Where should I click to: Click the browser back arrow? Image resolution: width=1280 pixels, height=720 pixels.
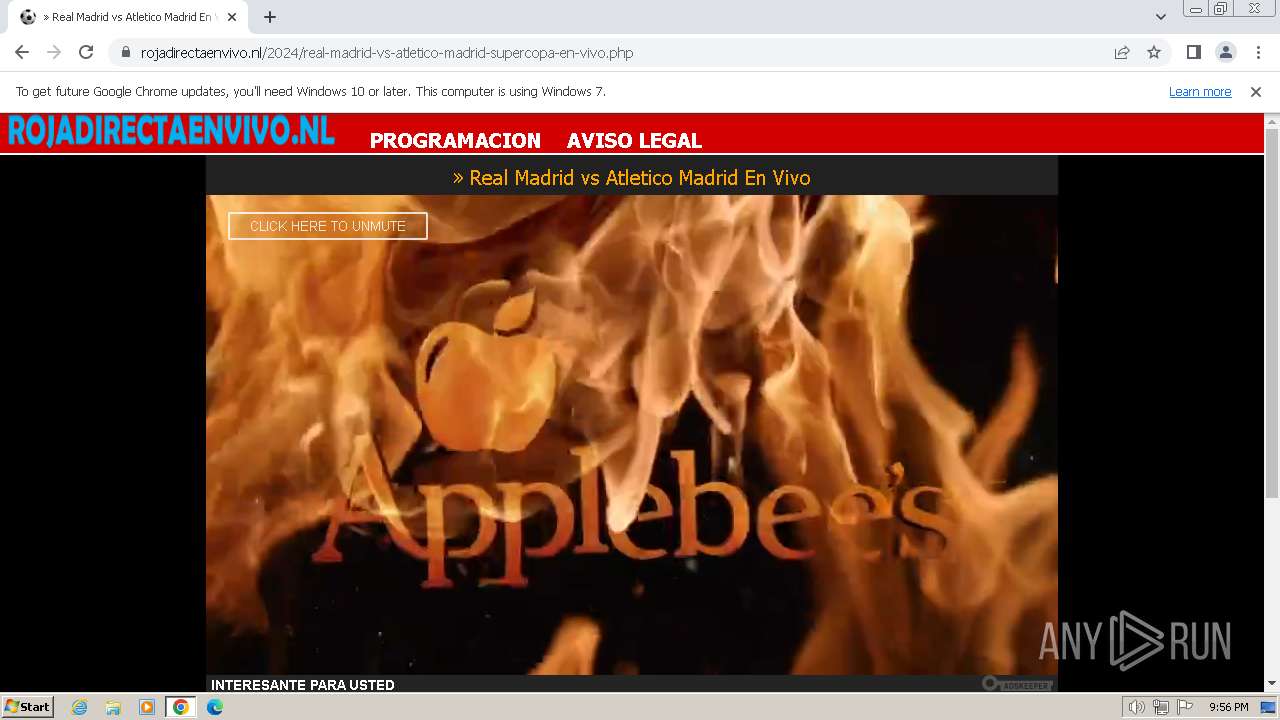click(x=22, y=53)
